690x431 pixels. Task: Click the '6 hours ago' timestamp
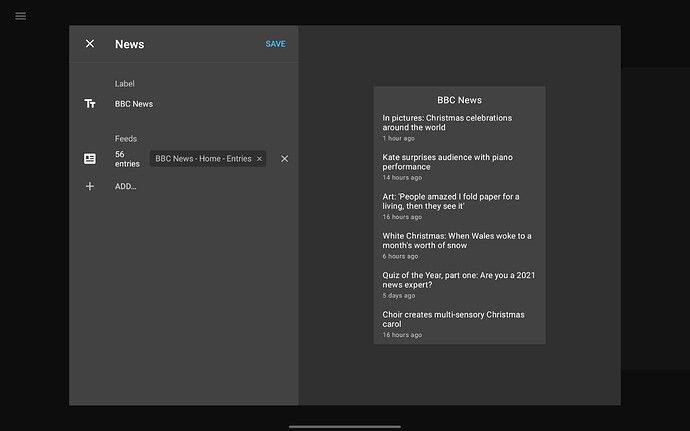pyautogui.click(x=400, y=256)
